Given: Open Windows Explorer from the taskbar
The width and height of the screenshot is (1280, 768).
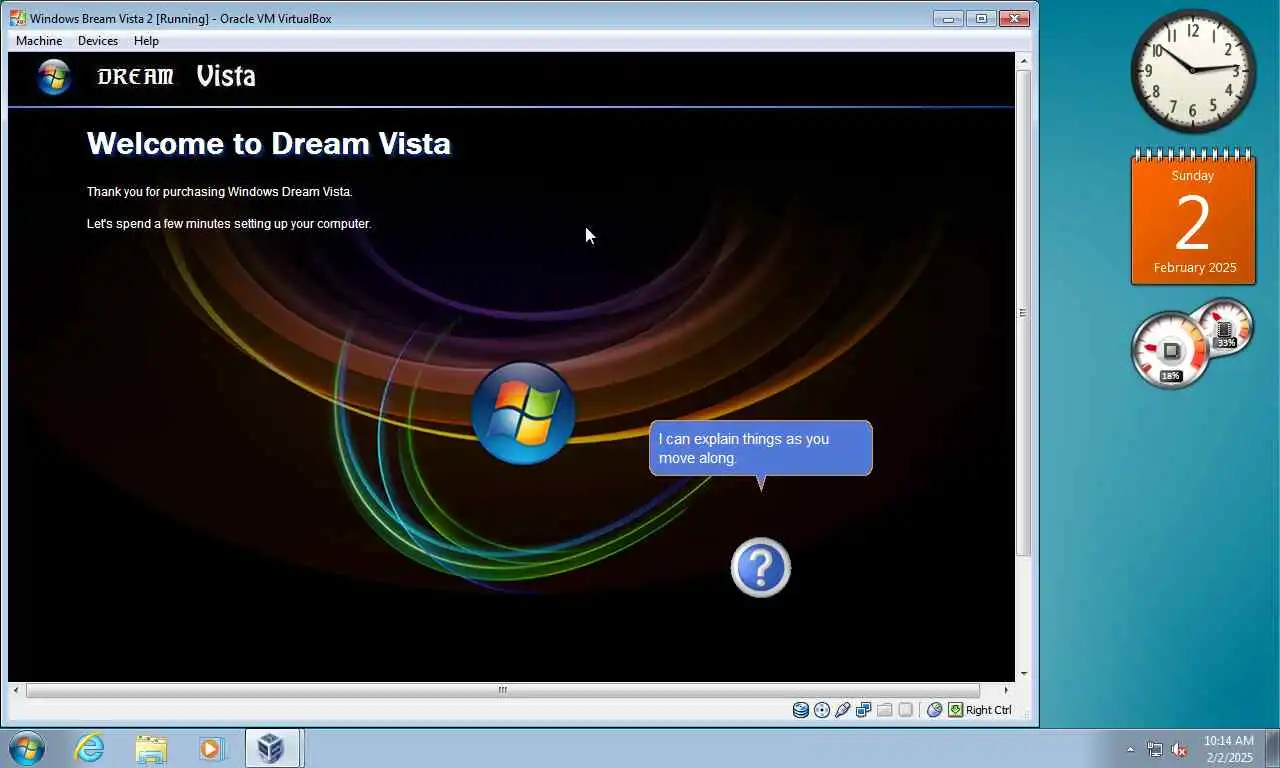Looking at the screenshot, I should 151,748.
